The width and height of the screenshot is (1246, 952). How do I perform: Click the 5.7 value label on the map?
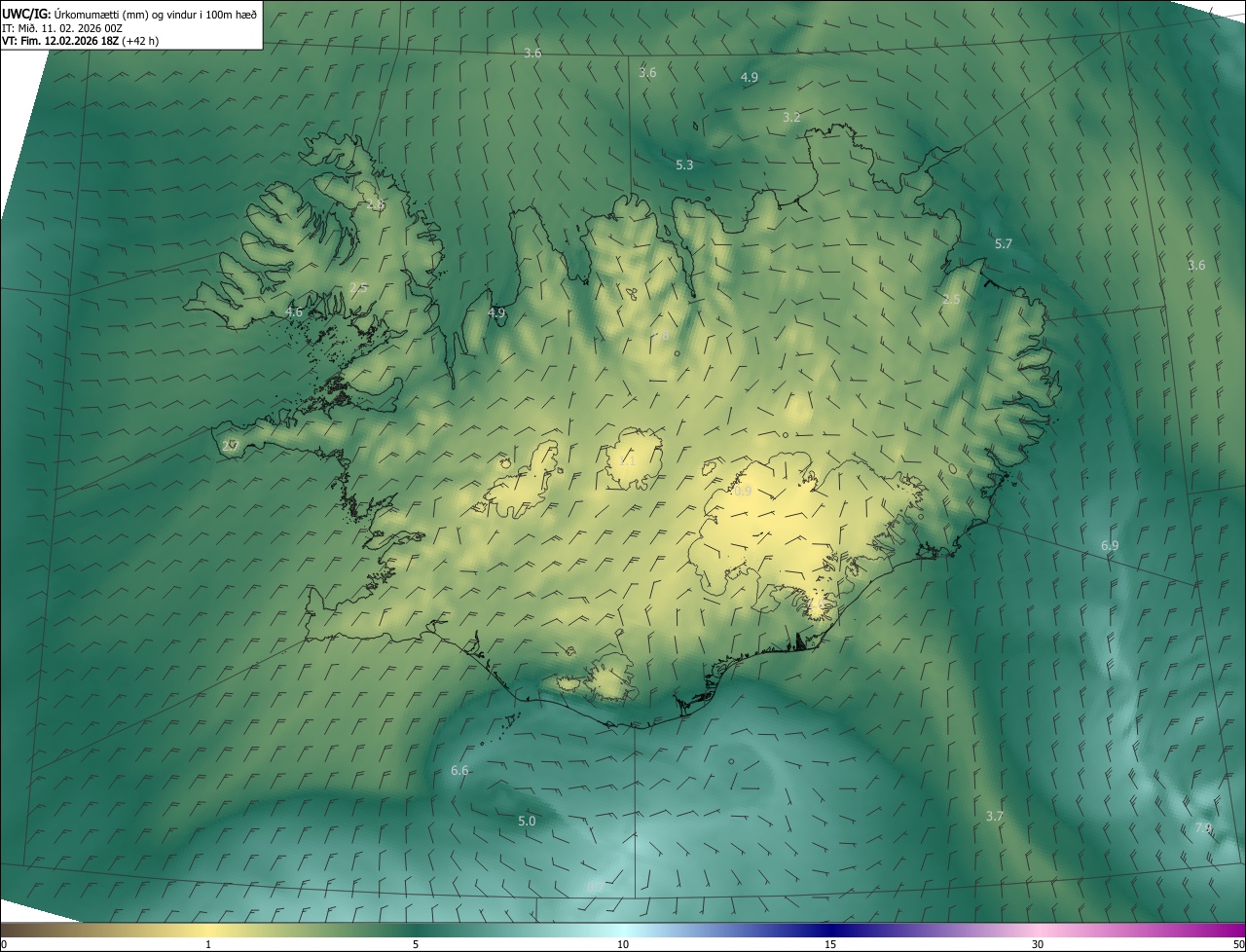coord(1004,244)
